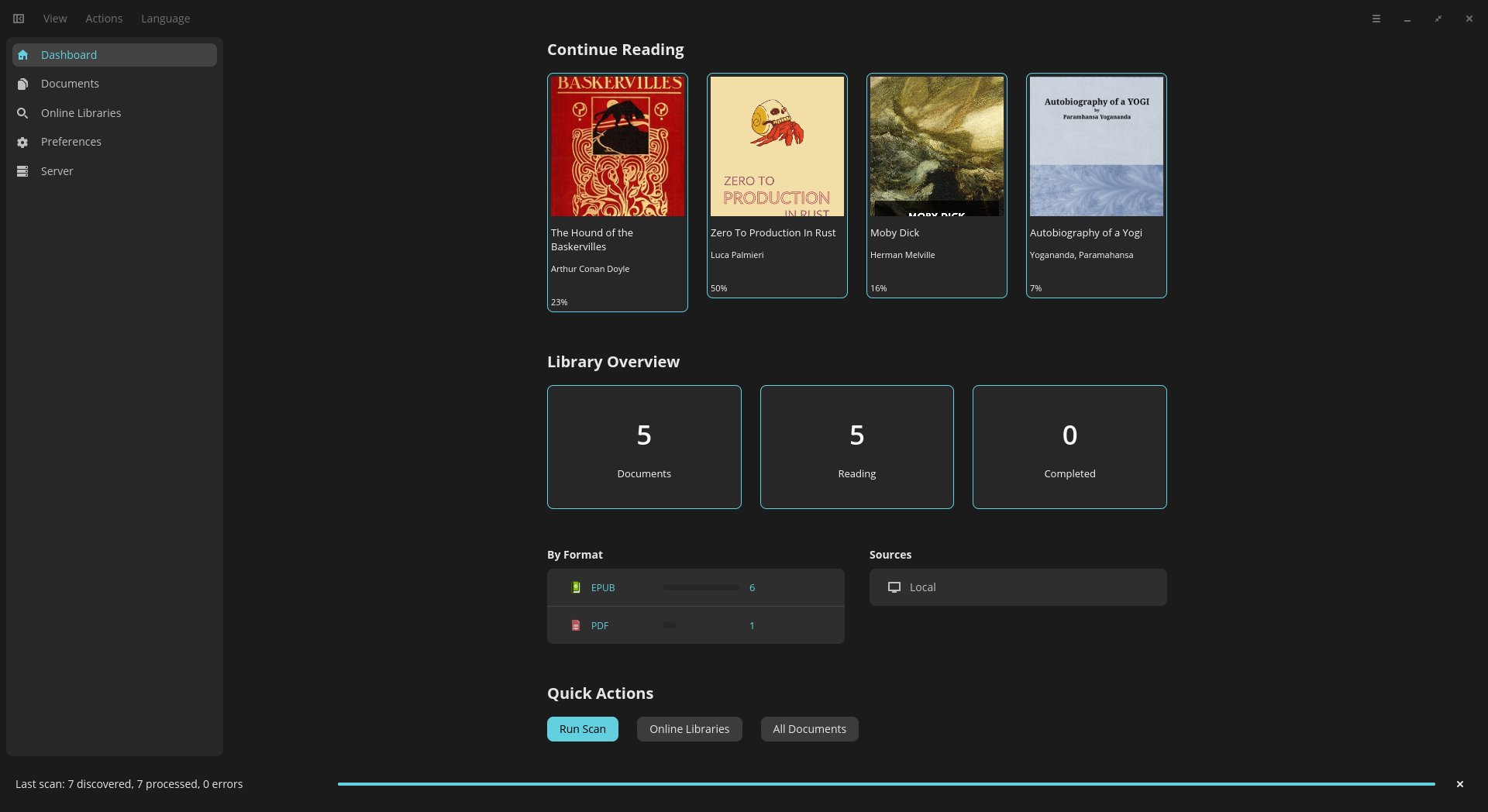Open the Reading count card
The height and width of the screenshot is (812, 1488).
click(857, 447)
